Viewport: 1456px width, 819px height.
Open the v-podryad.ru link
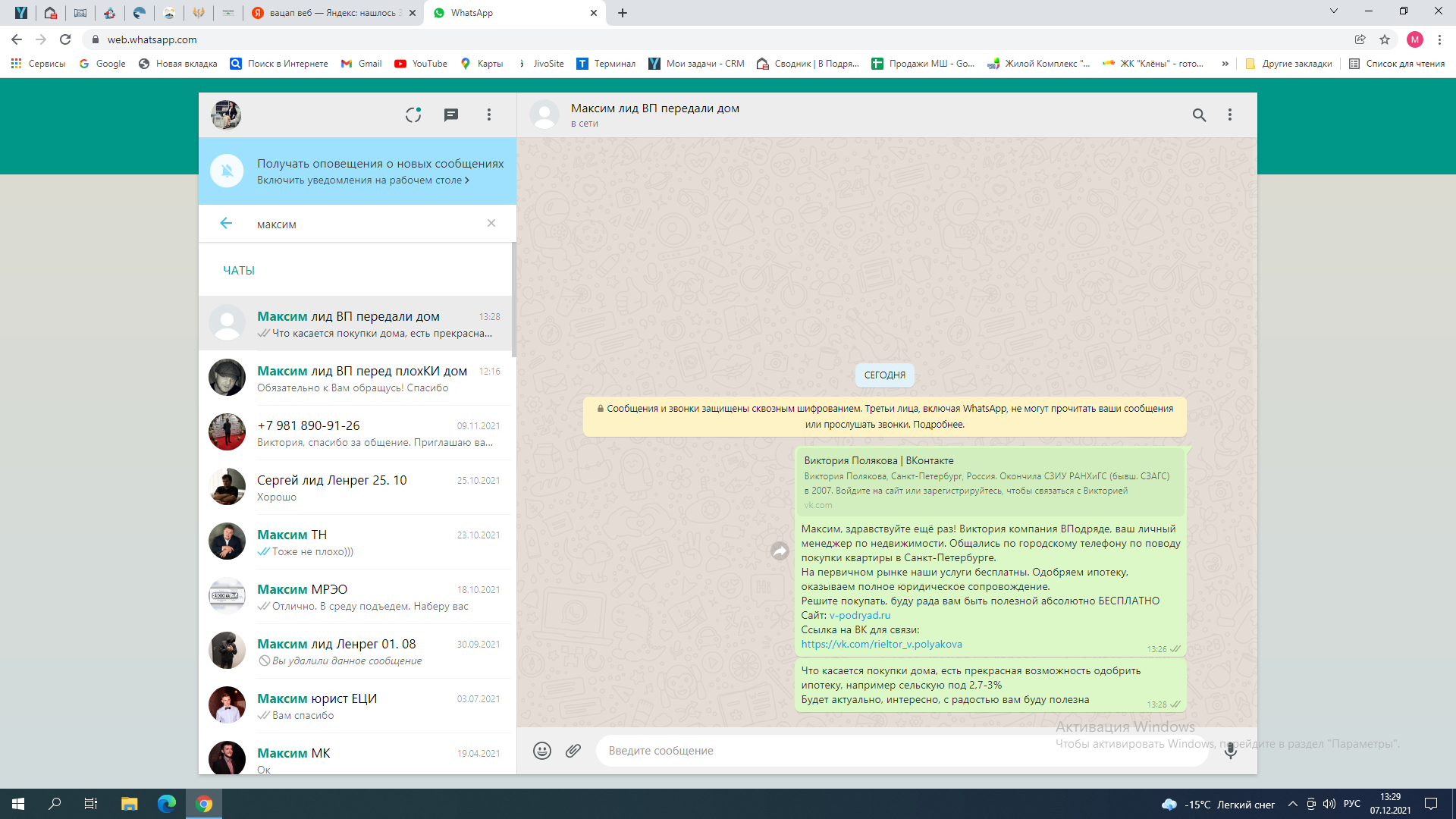pos(859,615)
